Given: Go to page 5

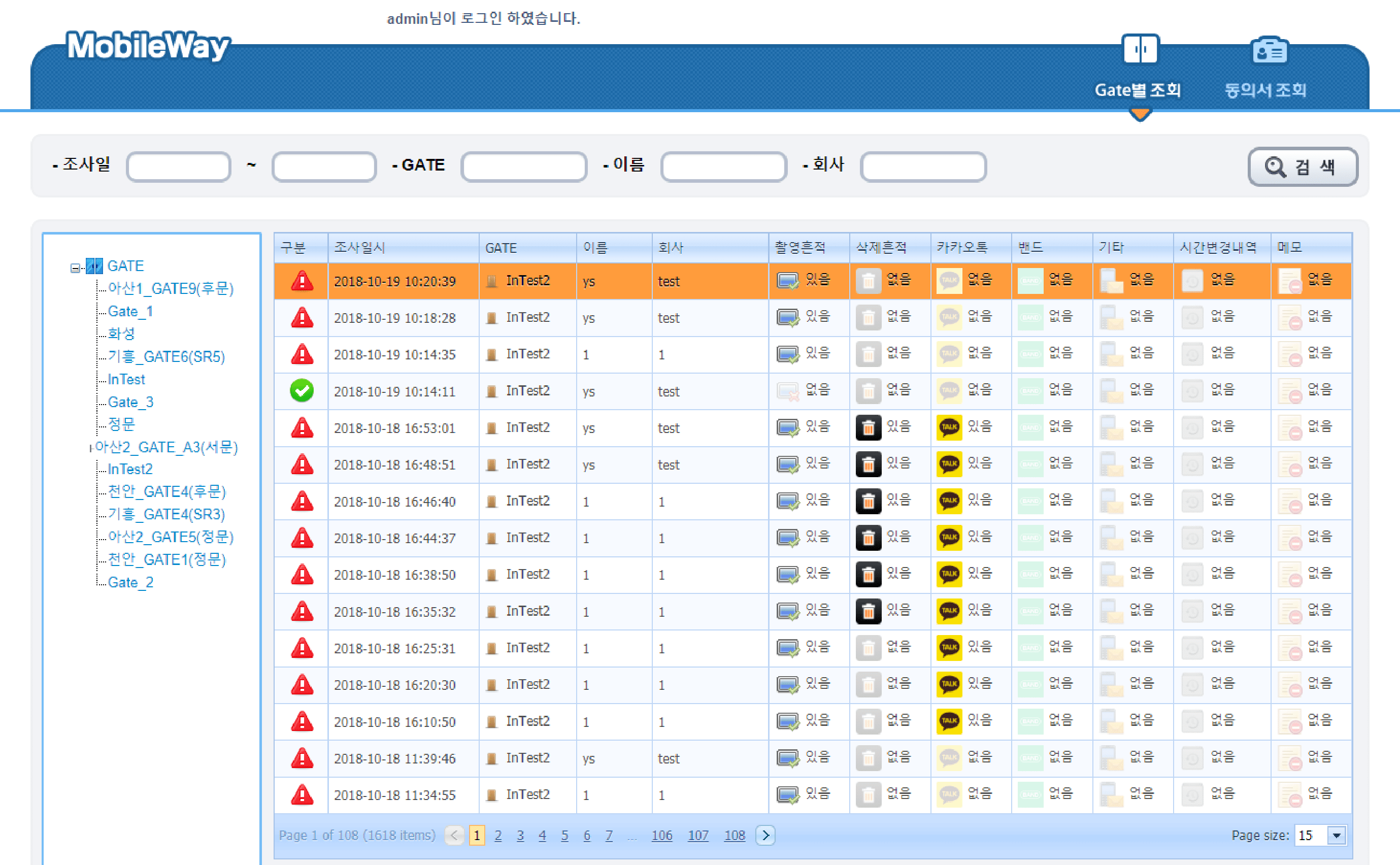Looking at the screenshot, I should pyautogui.click(x=564, y=835).
